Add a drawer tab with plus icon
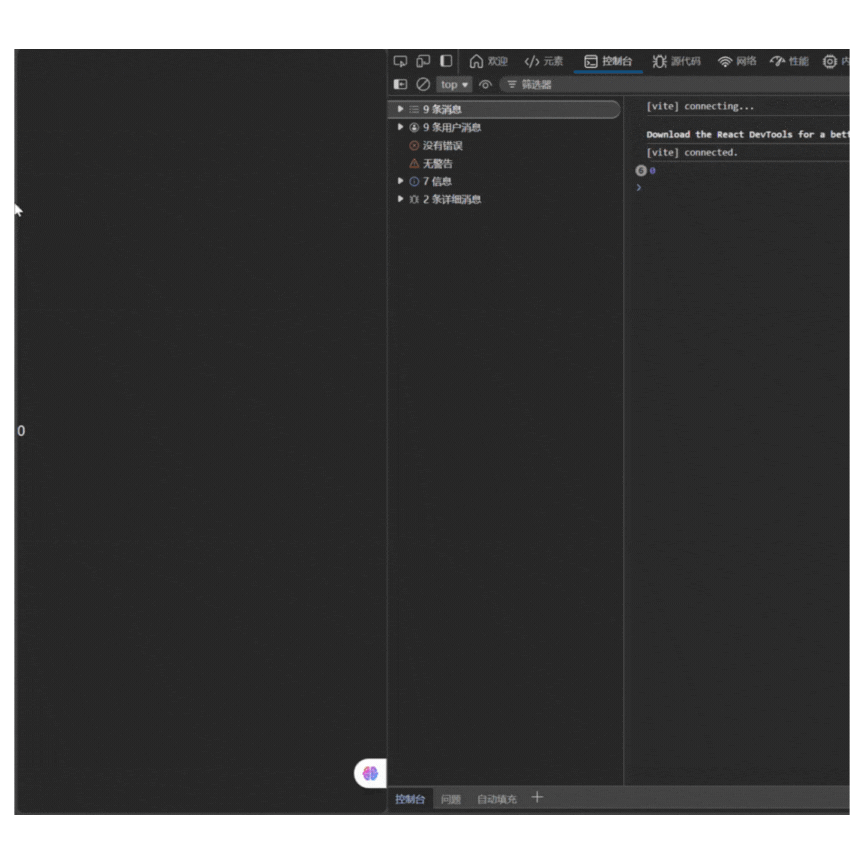The height and width of the screenshot is (864, 864). 537,797
